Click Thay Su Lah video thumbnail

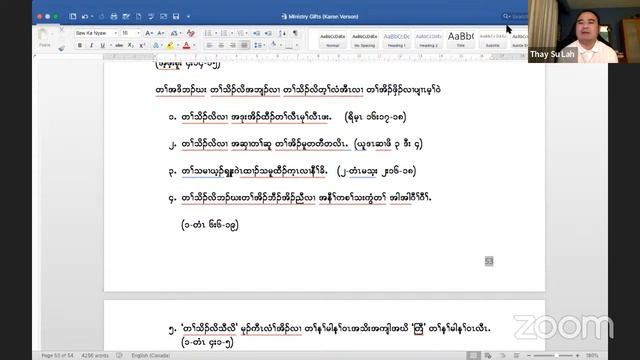click(x=584, y=31)
